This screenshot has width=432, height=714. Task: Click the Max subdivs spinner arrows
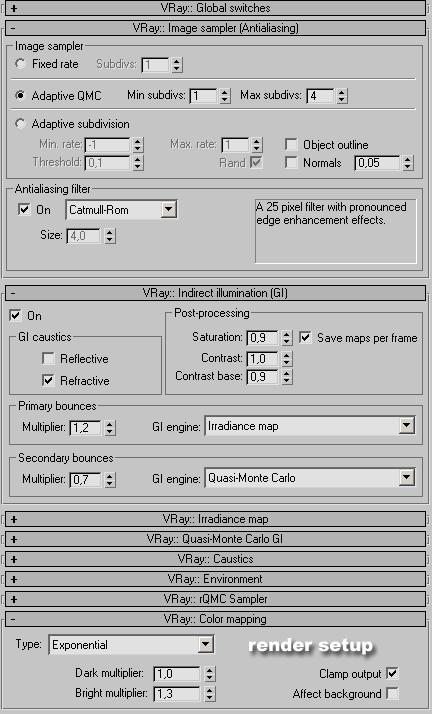coord(342,96)
